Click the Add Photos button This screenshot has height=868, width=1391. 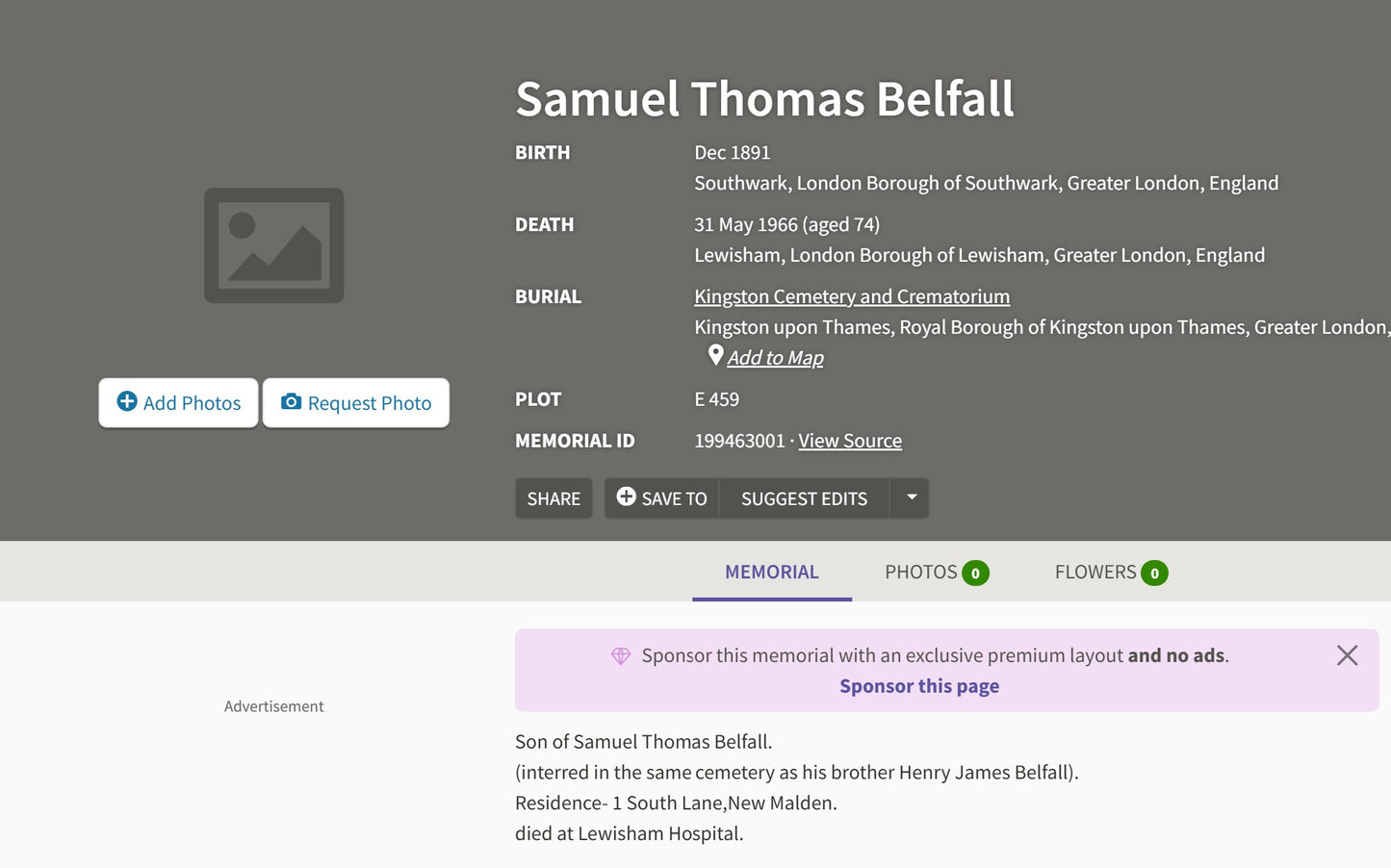pyautogui.click(x=178, y=402)
